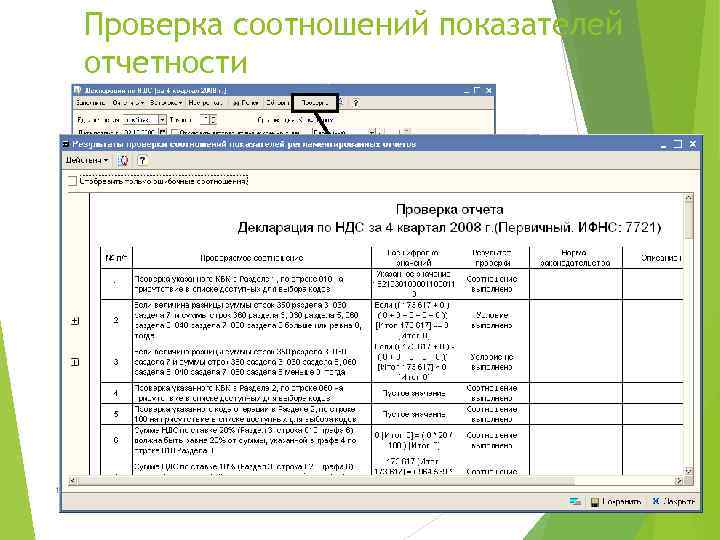Click 'Норма законодательства' column header
720x540 pixels.
coord(575,258)
